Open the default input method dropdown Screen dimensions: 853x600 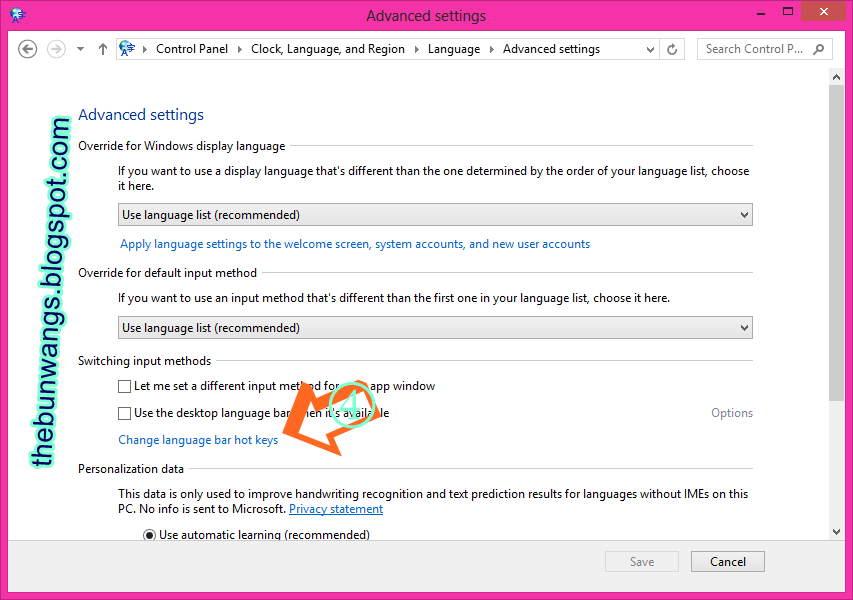coord(744,327)
